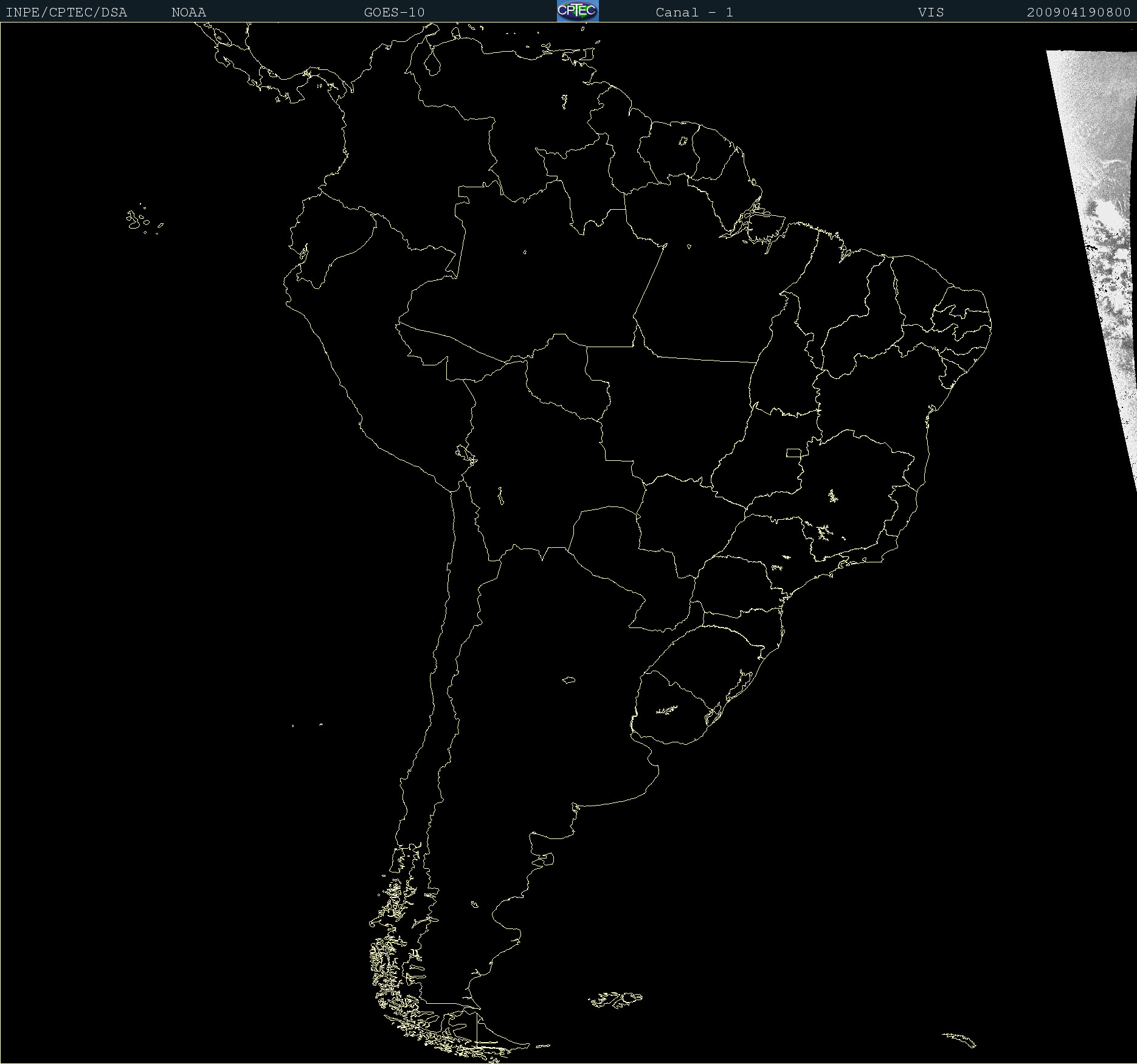The image size is (1137, 1064).
Task: Click the Canal - 1 label
Action: coord(694,12)
